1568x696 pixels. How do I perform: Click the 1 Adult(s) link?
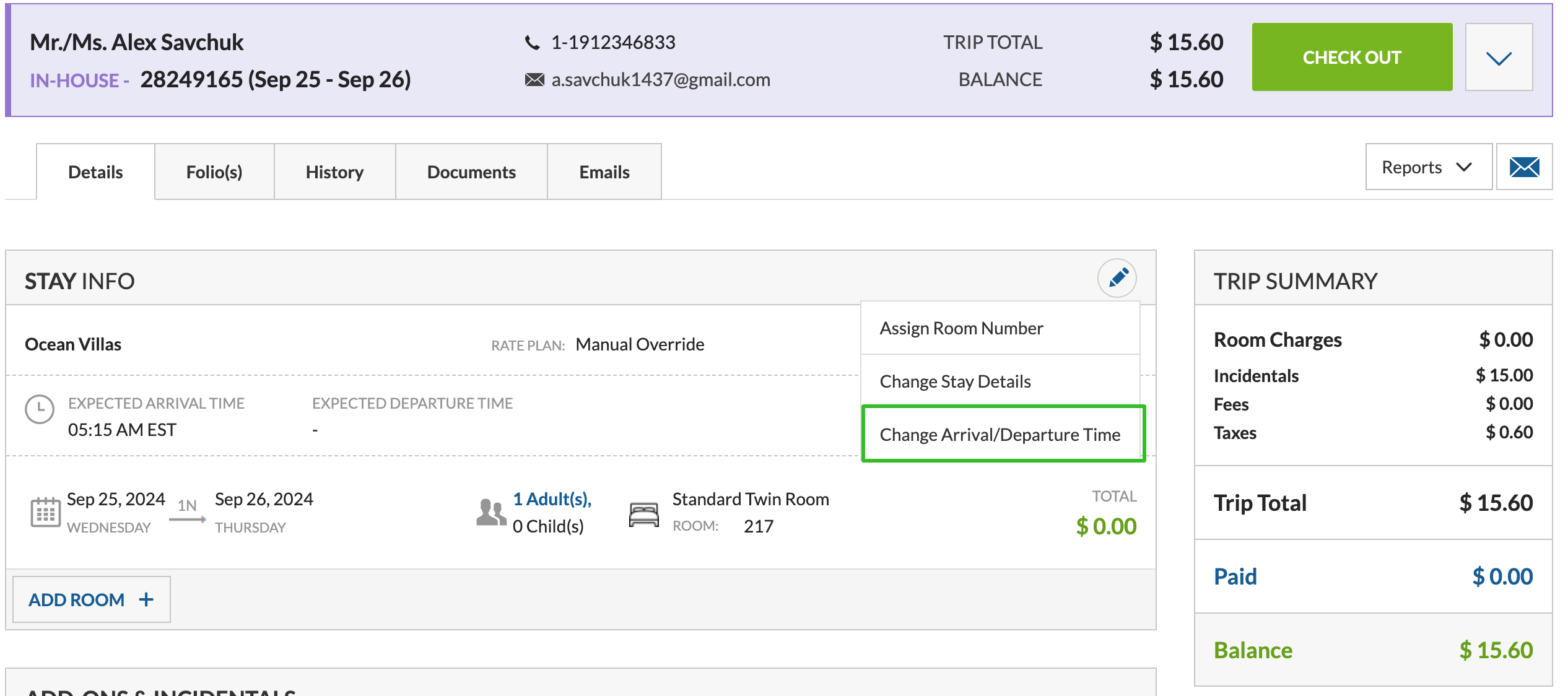point(552,499)
